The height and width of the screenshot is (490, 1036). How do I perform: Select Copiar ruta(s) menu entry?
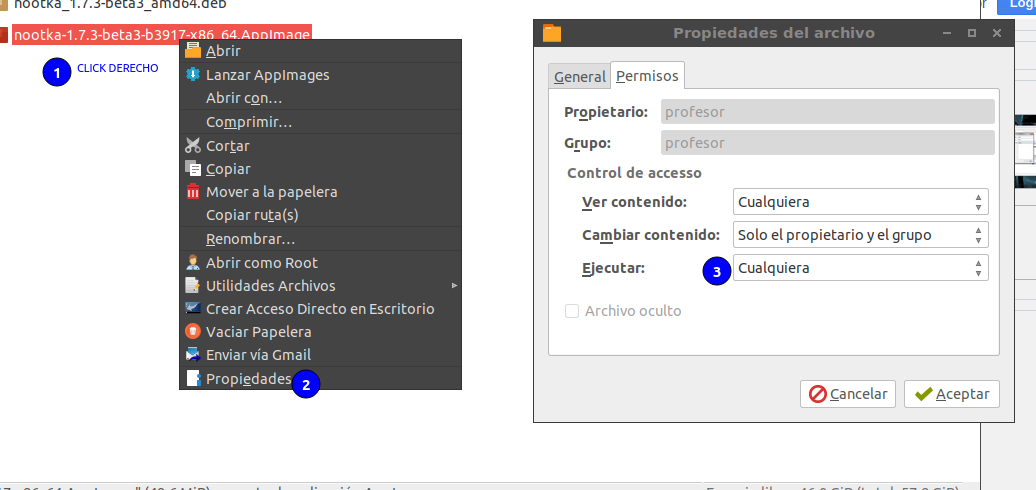[x=252, y=215]
